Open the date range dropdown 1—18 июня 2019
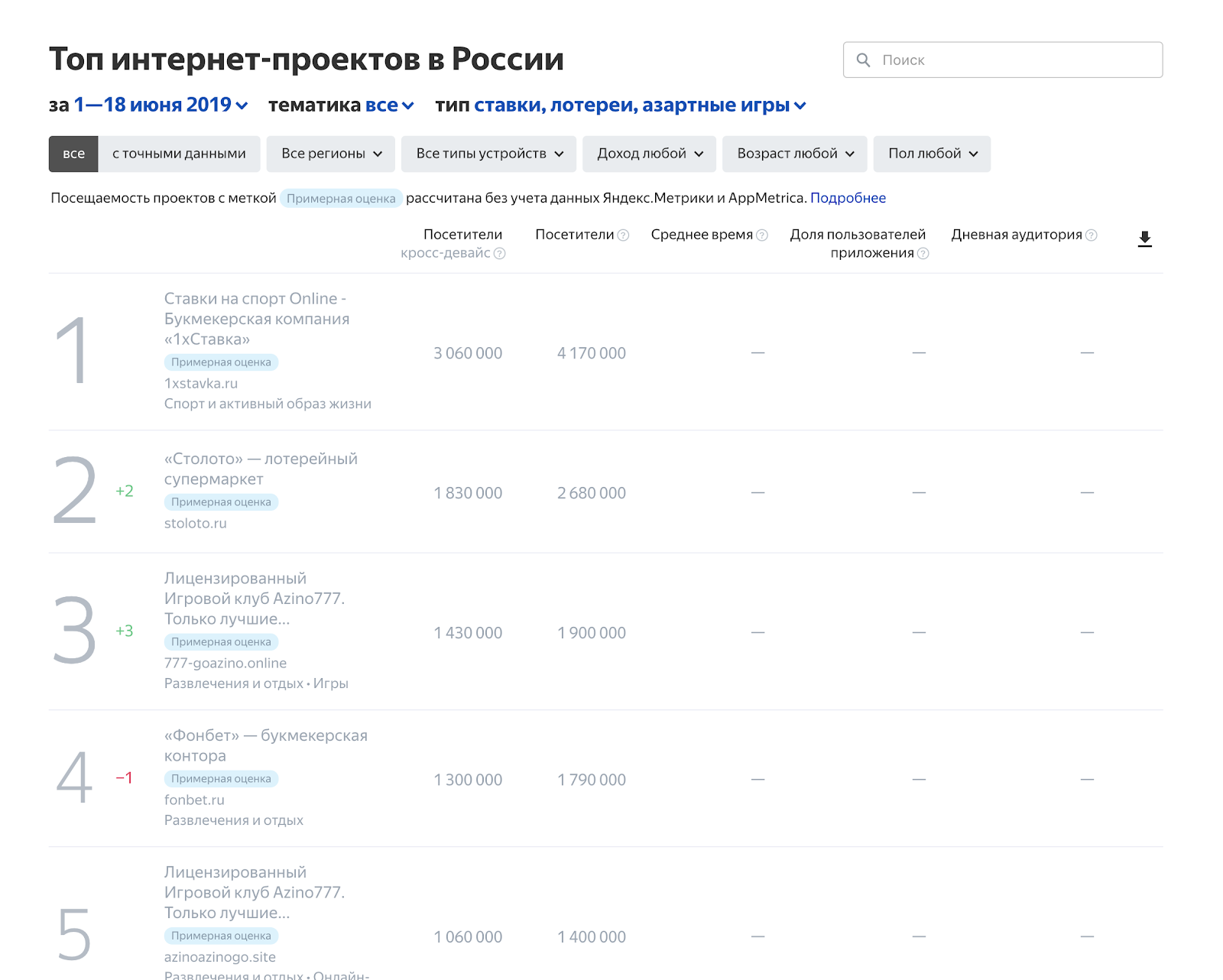Viewport: 1223px width, 980px height. [161, 105]
